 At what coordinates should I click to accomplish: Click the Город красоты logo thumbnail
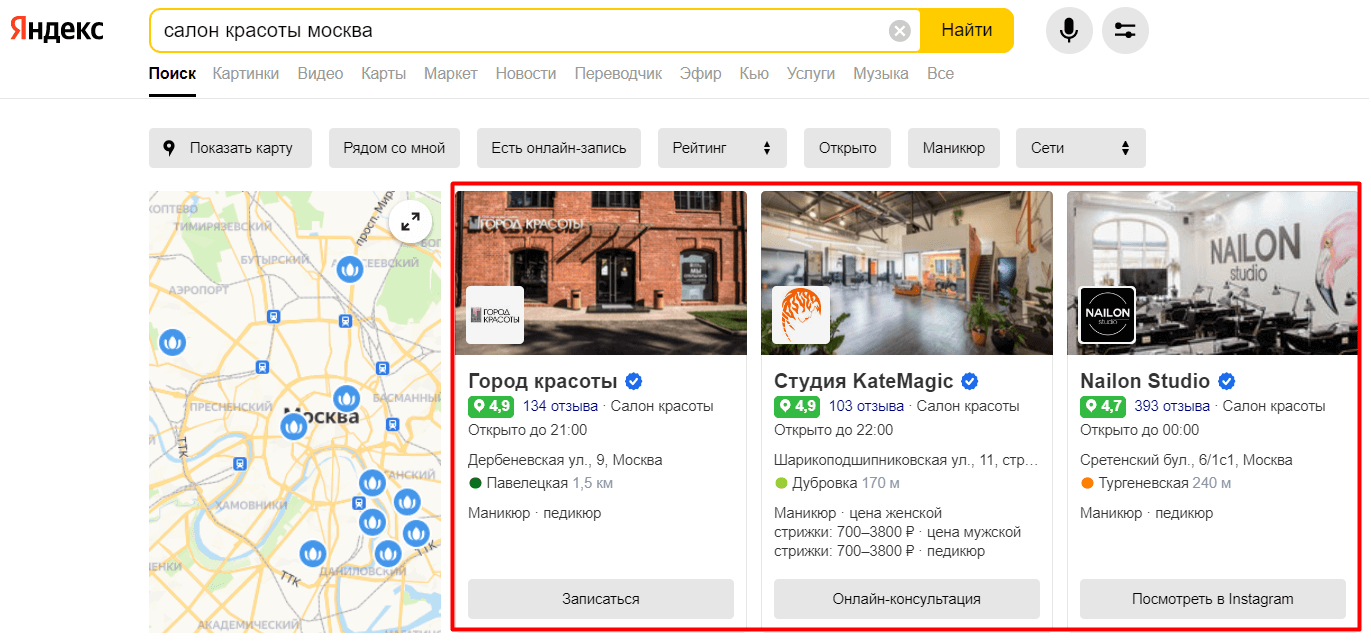495,315
